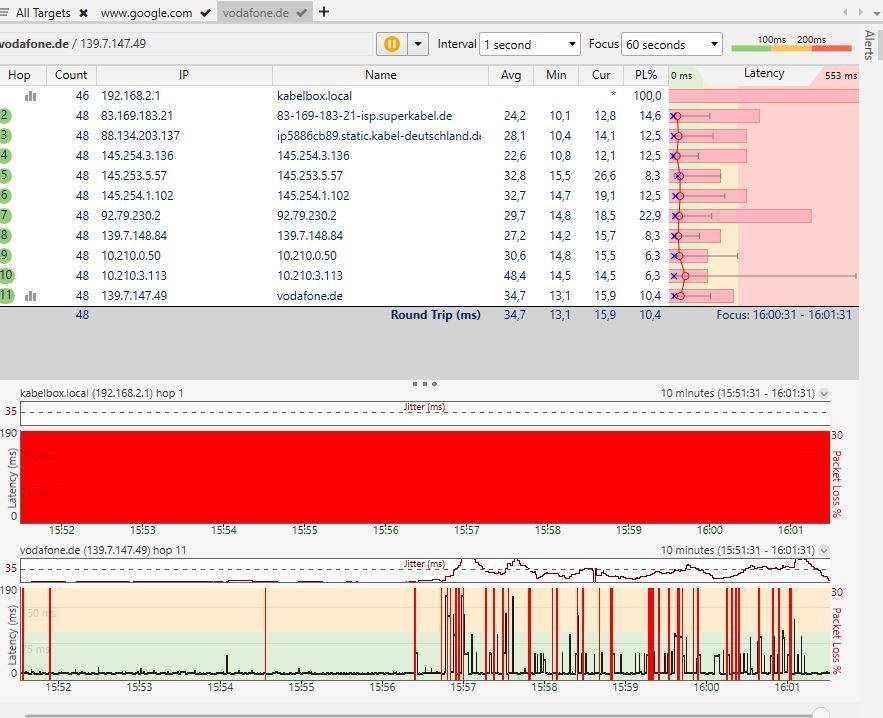Switch to the All Targets tab

click(x=43, y=12)
